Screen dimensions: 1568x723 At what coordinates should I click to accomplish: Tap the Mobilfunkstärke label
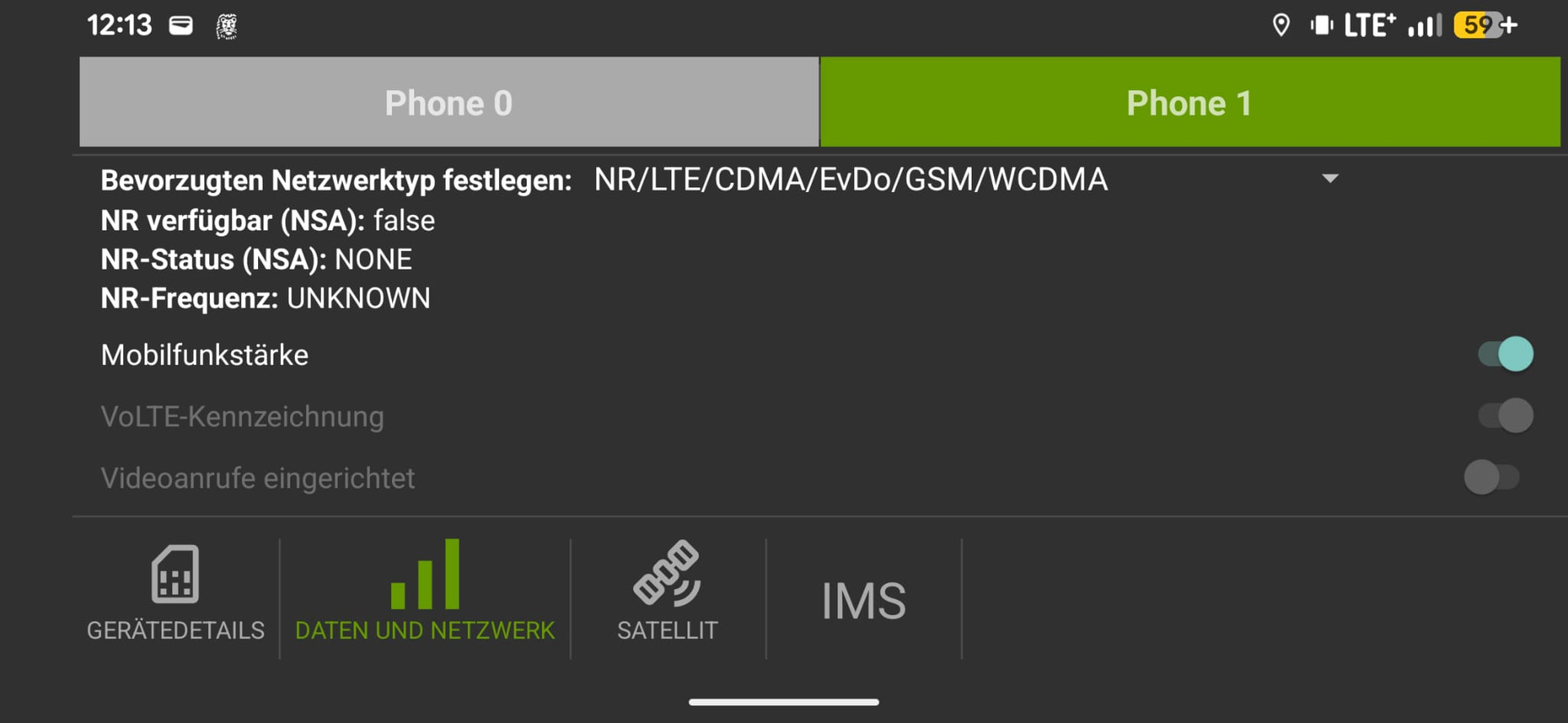(x=204, y=355)
